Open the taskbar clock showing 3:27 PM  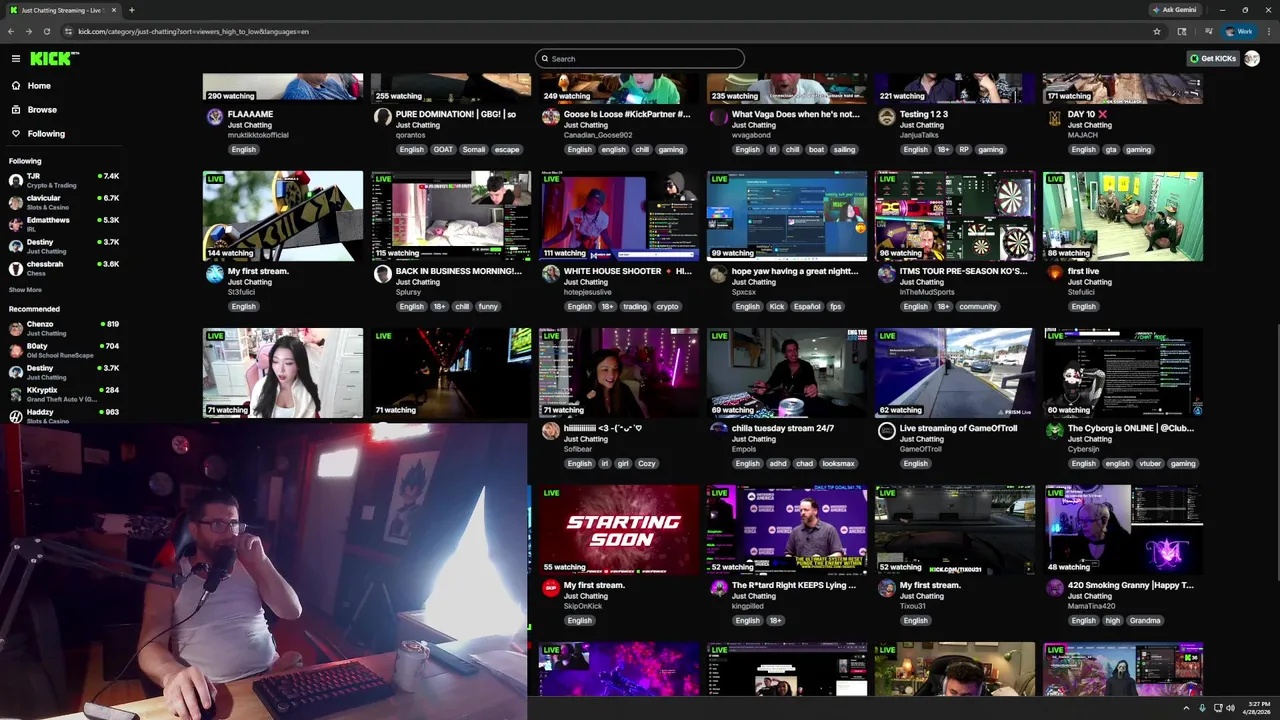[1257, 708]
